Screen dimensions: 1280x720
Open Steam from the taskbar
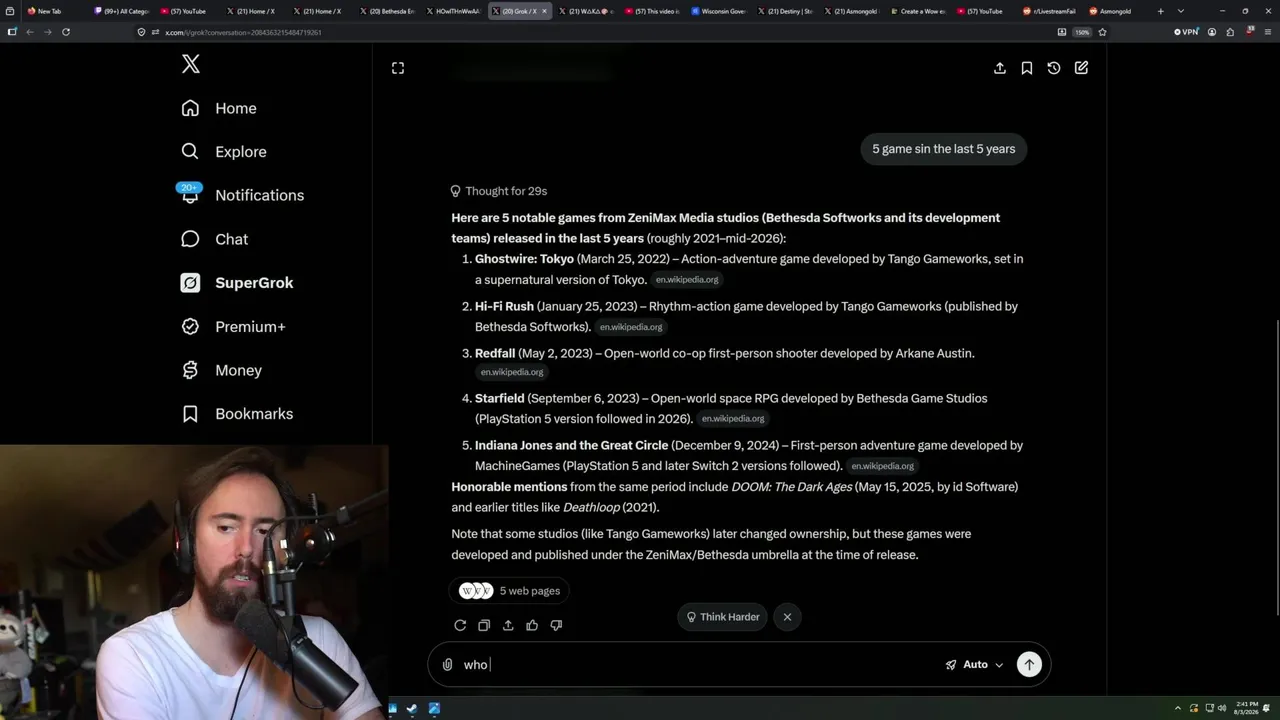[x=412, y=709]
